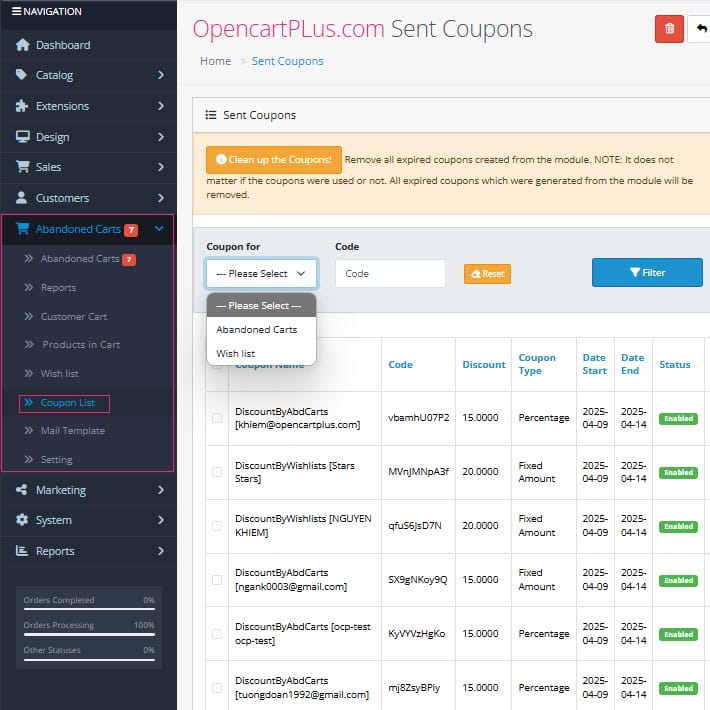Click the Customers person icon
This screenshot has height=710, width=710.
[x=21, y=197]
